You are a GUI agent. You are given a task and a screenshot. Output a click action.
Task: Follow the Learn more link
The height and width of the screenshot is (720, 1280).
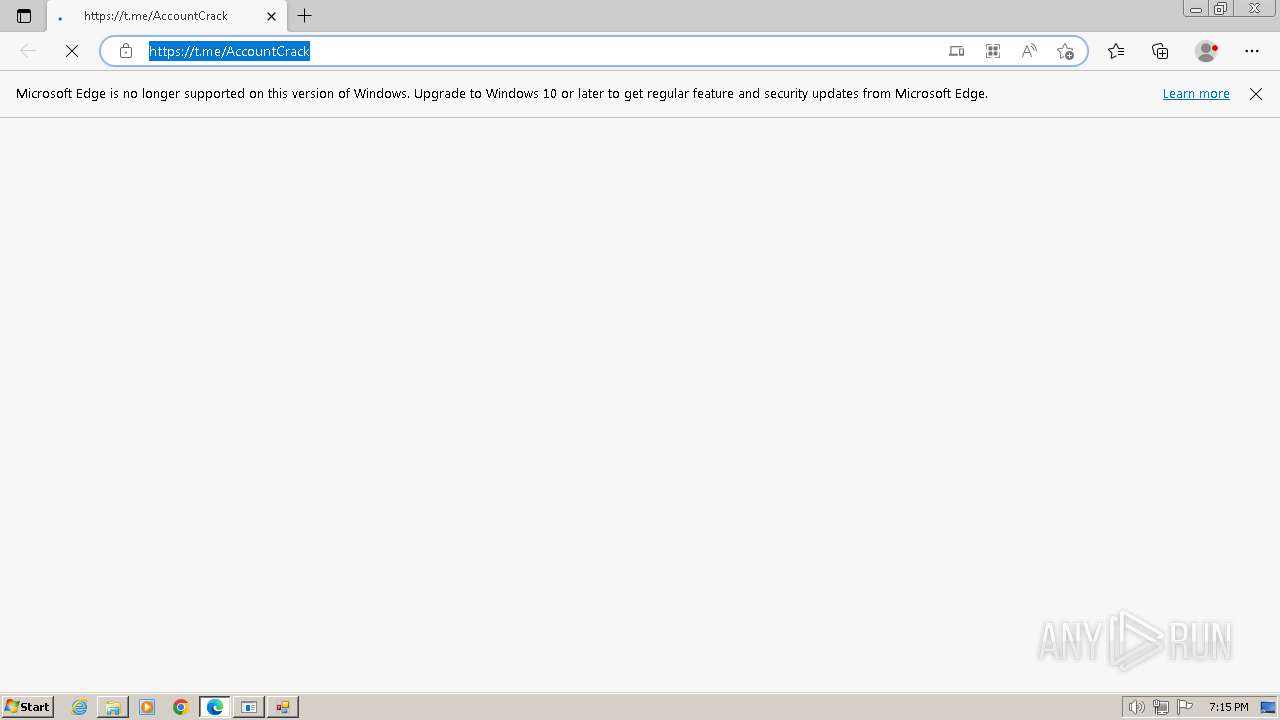[1196, 94]
